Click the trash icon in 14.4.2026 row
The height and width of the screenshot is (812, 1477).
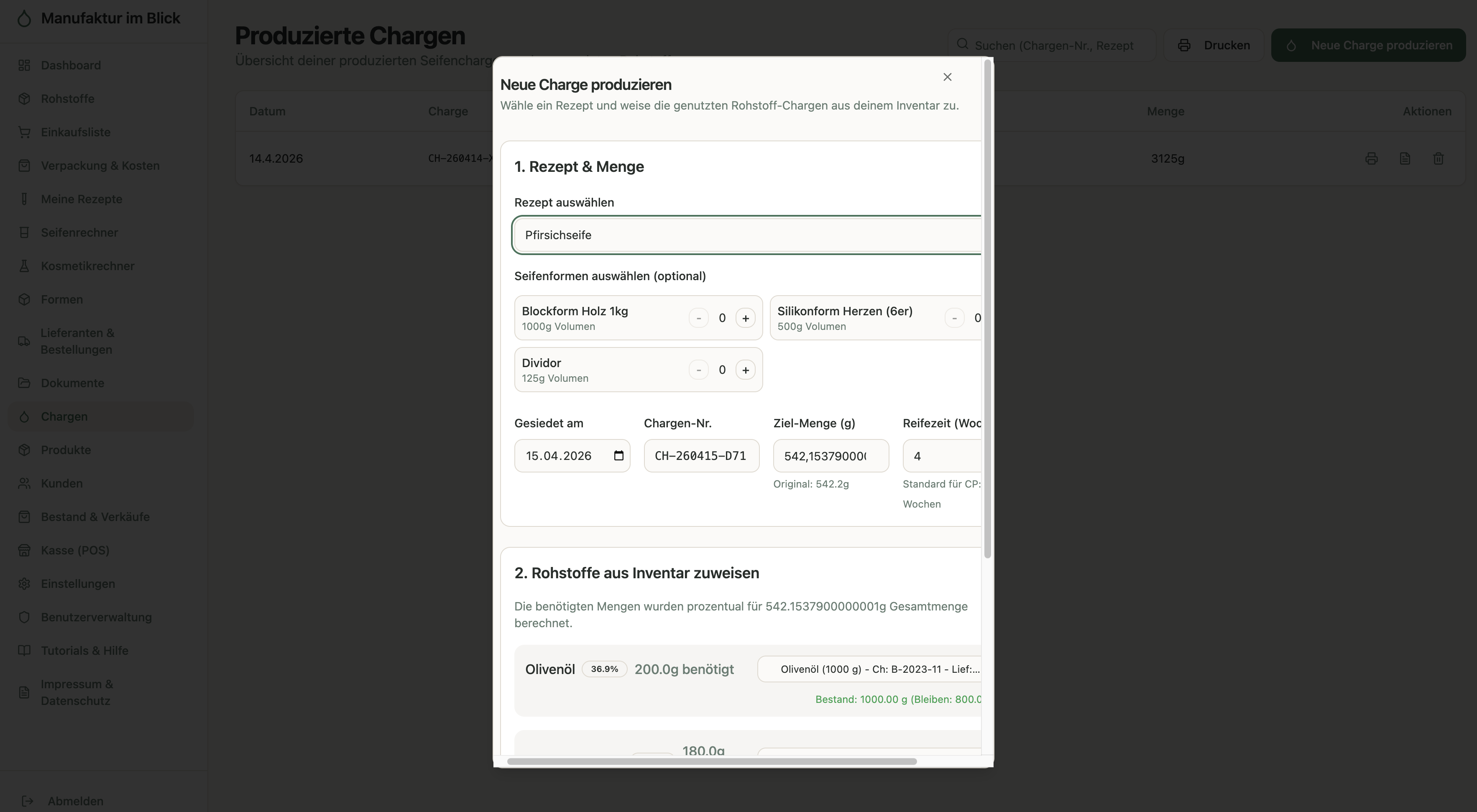[1438, 159]
